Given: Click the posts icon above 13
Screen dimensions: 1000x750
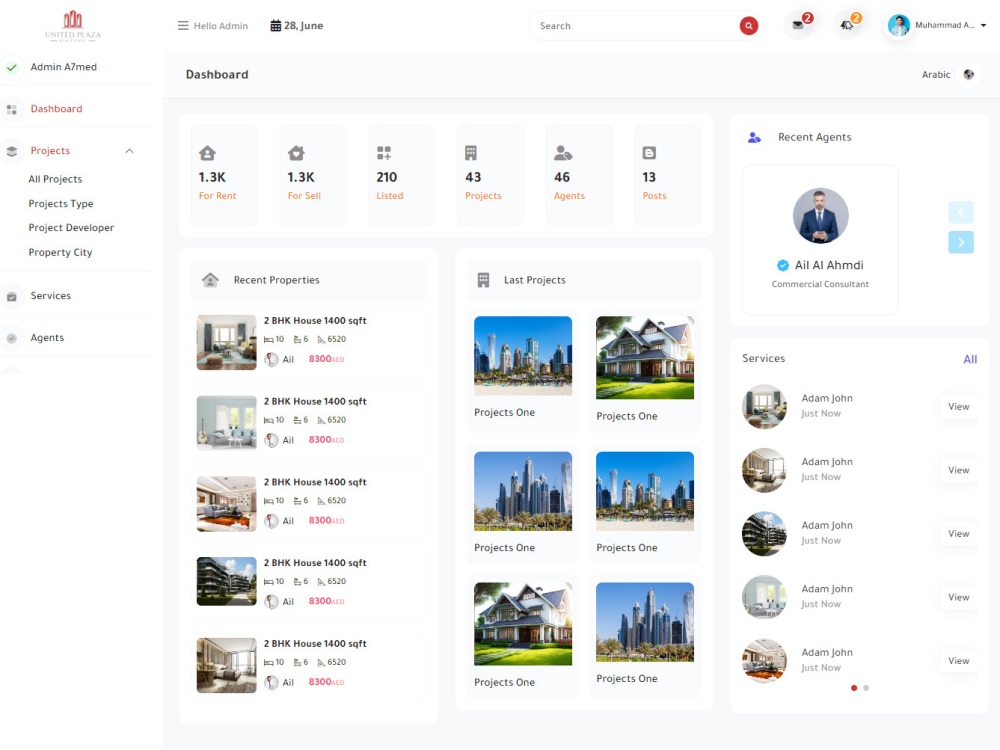Looking at the screenshot, I should (x=649, y=153).
